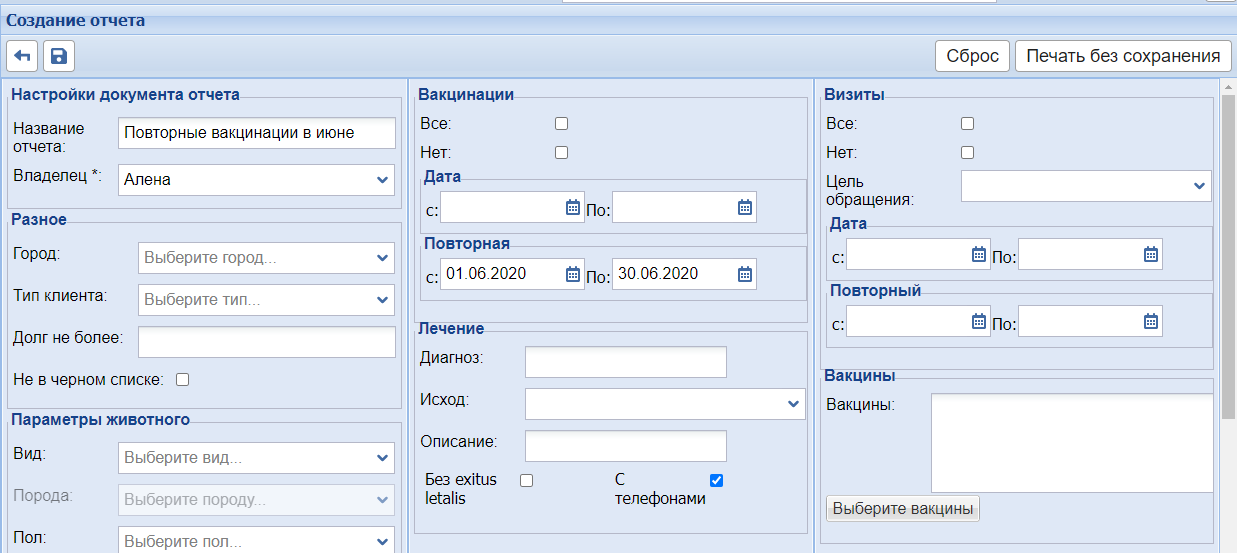Click 'Печать без сохранения' button
This screenshot has height=553, width=1237.
(1122, 56)
